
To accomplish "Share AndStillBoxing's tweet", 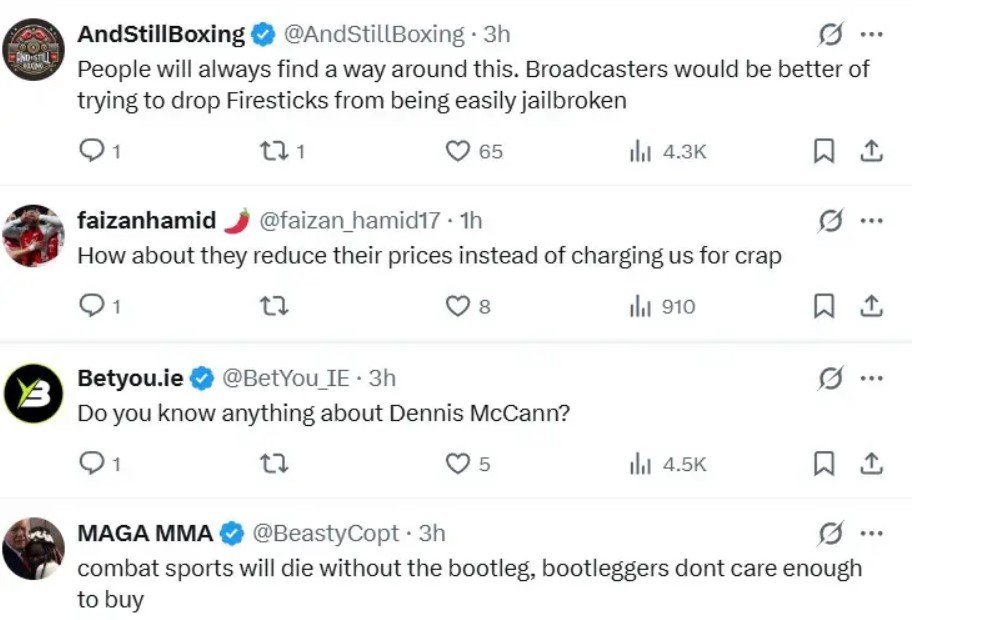I will [871, 151].
